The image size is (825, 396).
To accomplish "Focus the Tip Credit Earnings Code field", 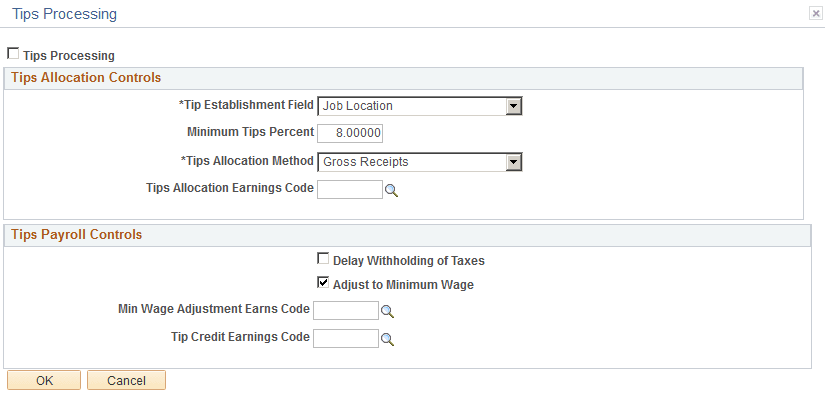I will 346,338.
